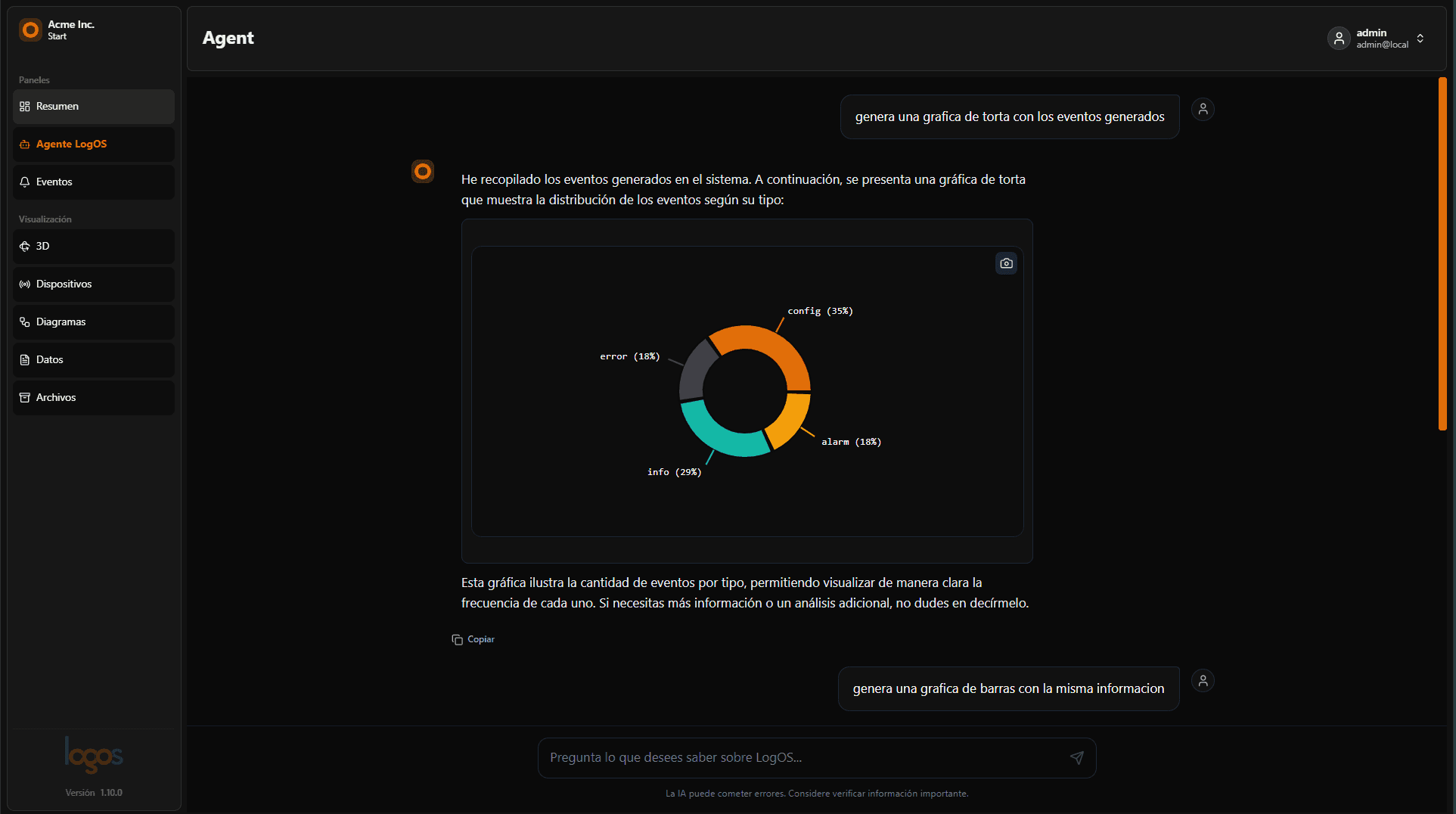Click the Acme Inc. orange logo icon
This screenshot has width=1456, height=814.
pos(30,30)
